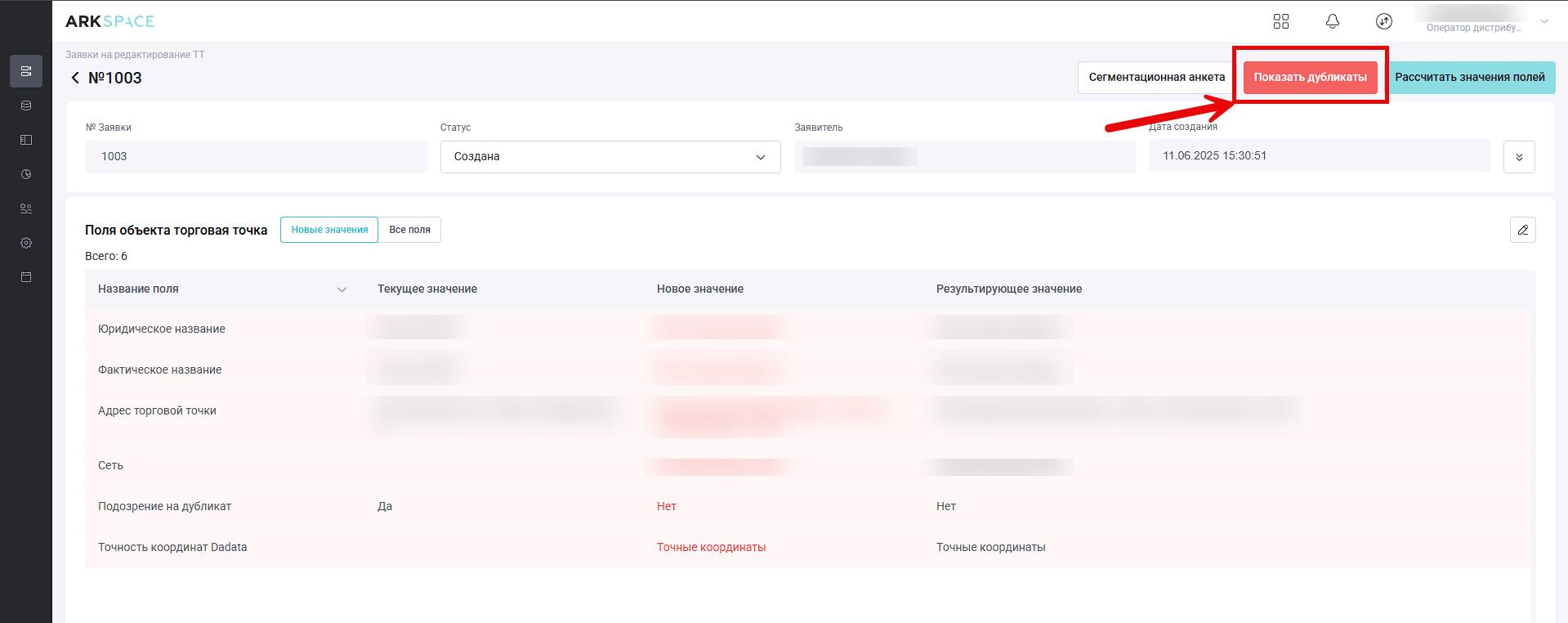Click the current value Да
The width and height of the screenshot is (1568, 623).
(x=385, y=506)
